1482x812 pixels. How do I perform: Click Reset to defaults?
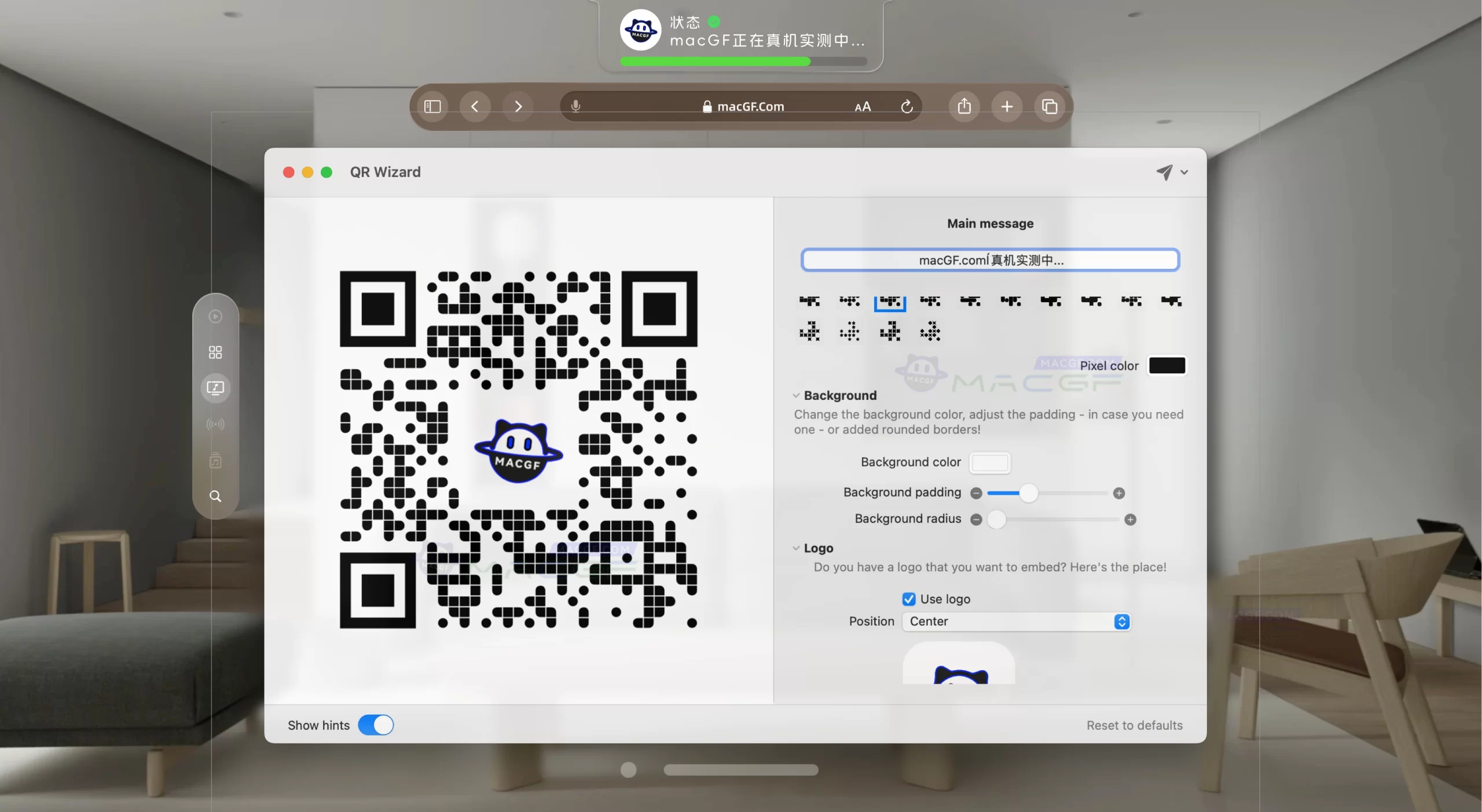(1133, 725)
